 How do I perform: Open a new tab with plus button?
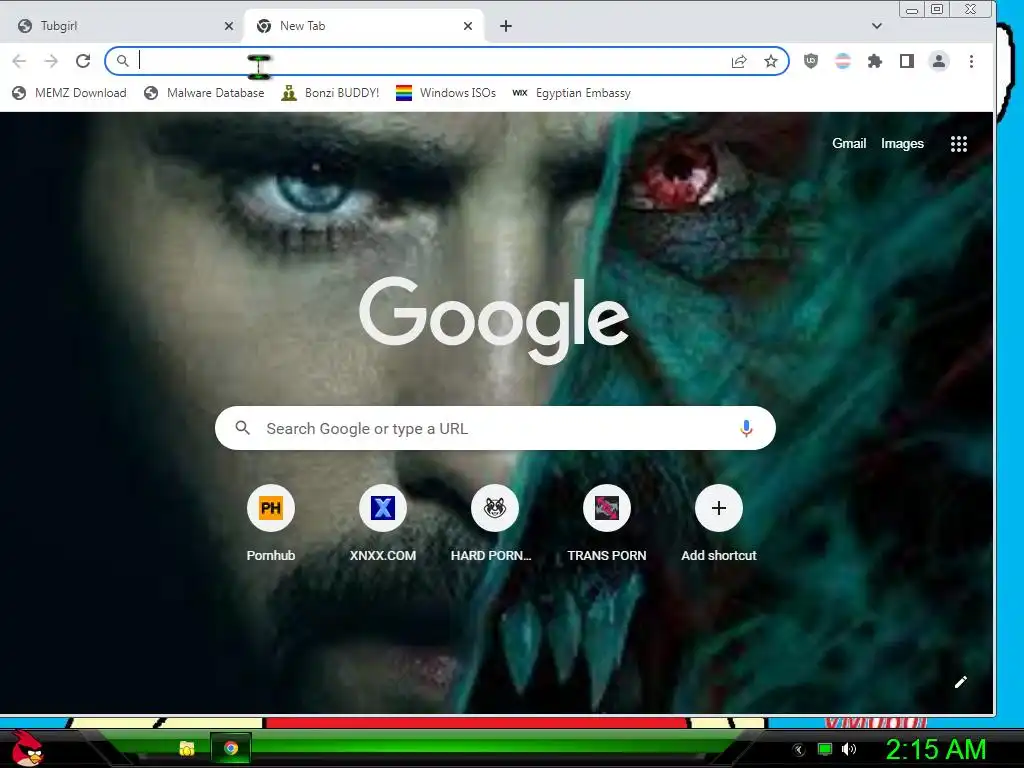(x=505, y=26)
